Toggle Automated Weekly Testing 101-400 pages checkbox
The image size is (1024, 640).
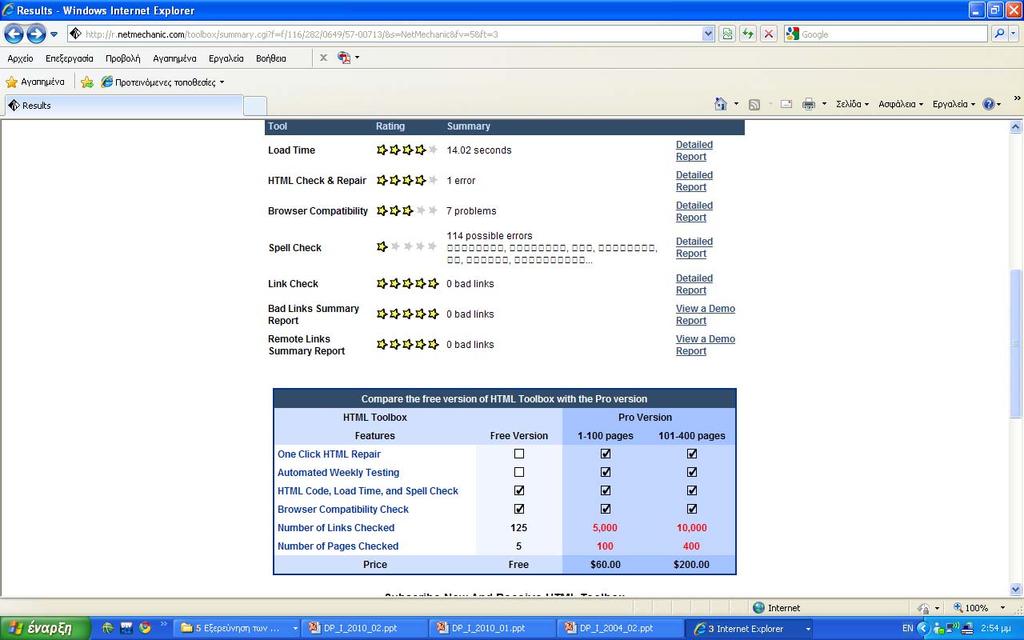[x=692, y=472]
